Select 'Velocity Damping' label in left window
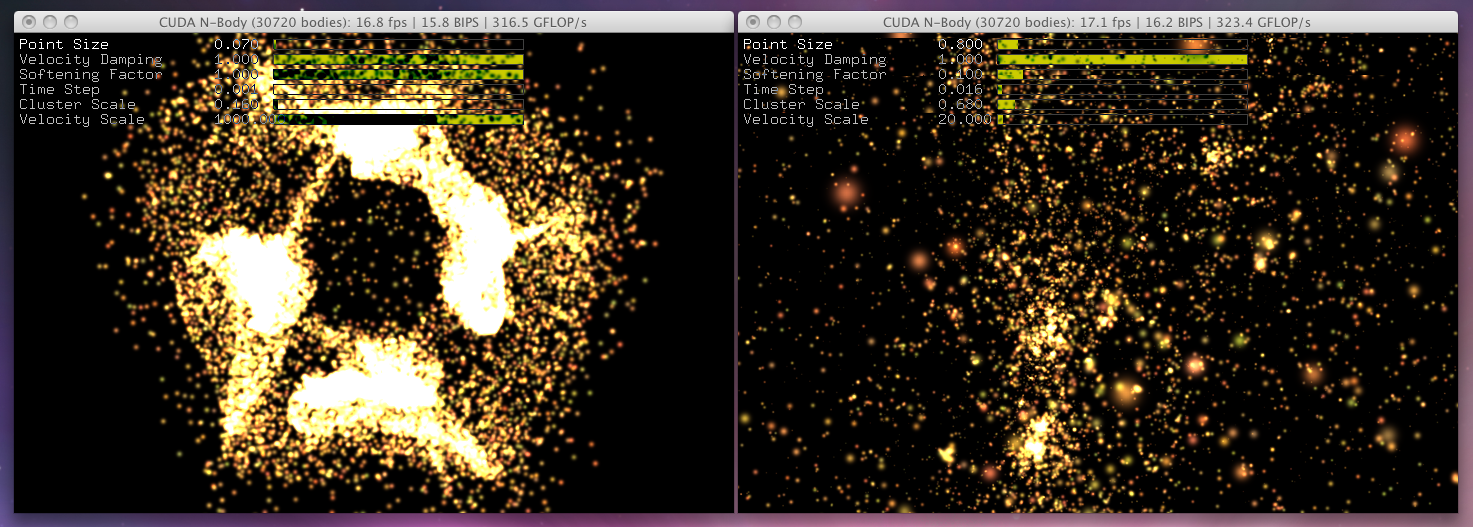1473x527 pixels. pos(91,60)
